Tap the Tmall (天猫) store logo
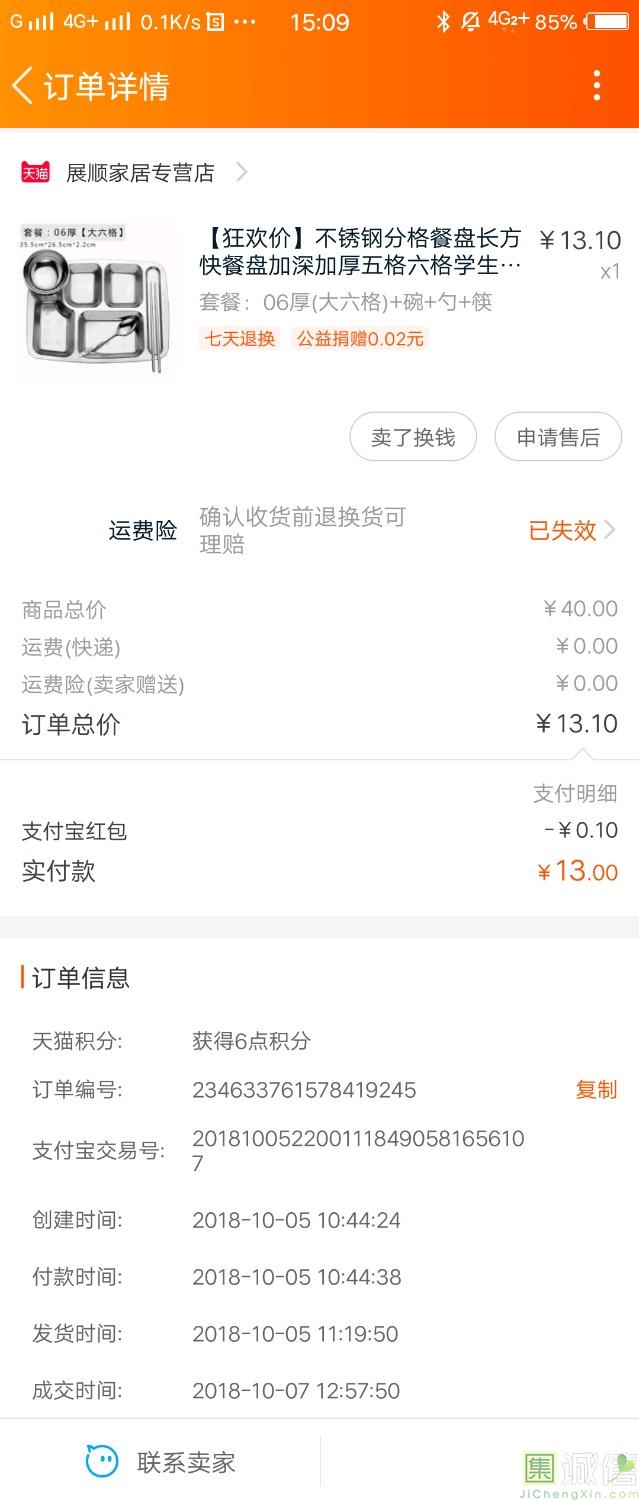Screen dimensions: 639x1500 pos(35,172)
